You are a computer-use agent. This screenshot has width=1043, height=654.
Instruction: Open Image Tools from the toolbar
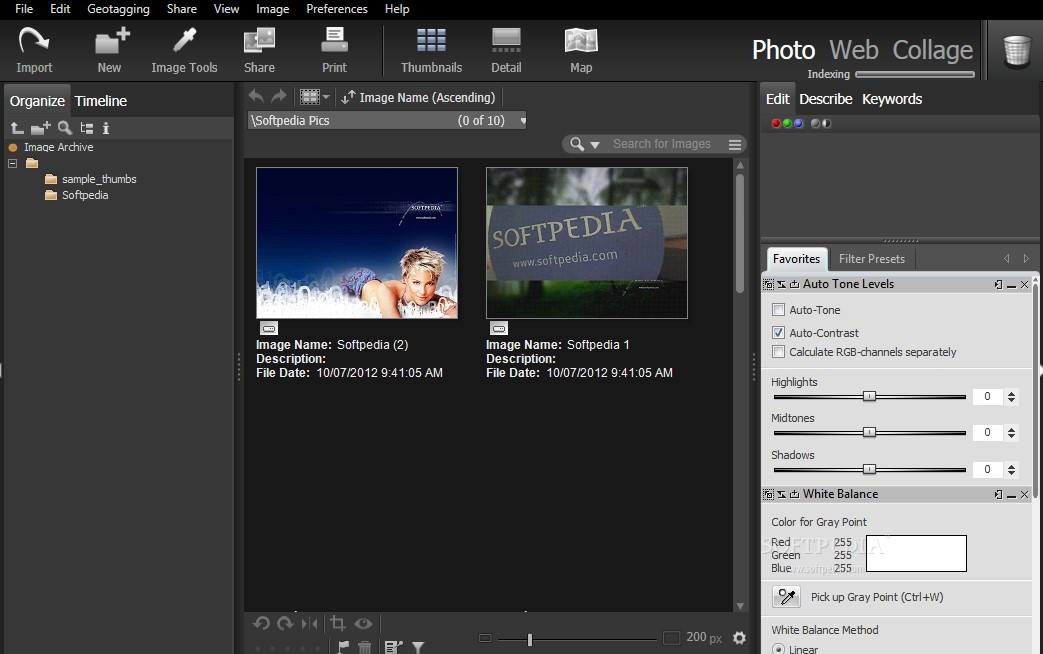pos(184,50)
